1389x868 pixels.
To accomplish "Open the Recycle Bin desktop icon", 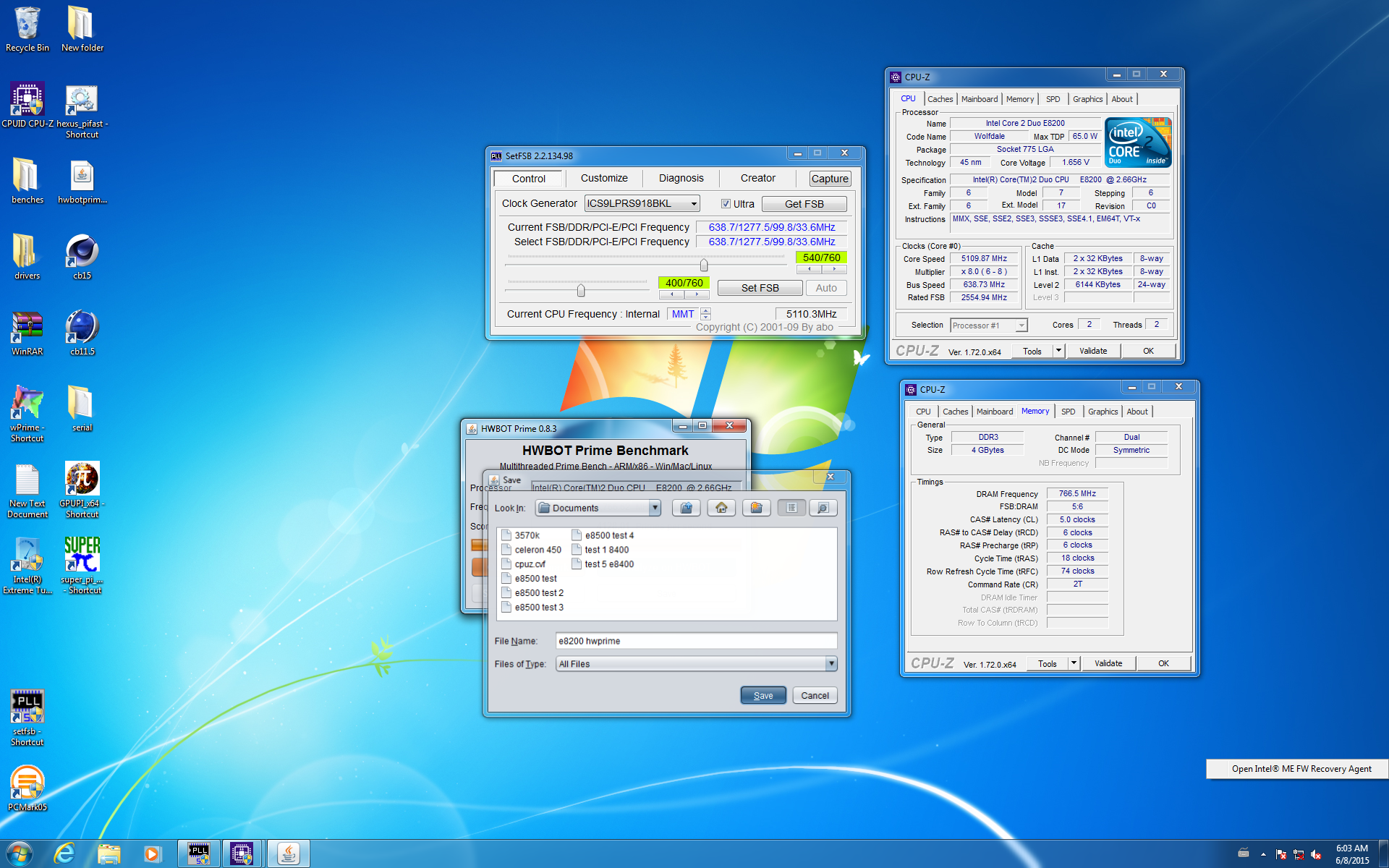I will pos(27,29).
